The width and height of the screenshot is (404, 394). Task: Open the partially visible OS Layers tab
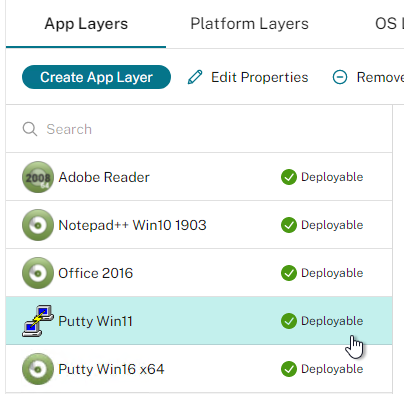click(x=389, y=24)
